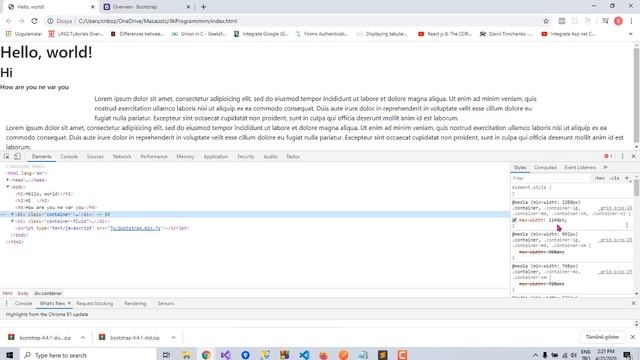This screenshot has width=640, height=360.
Task: Click the Tümünü göster (show all) downloads button
Action: tap(602, 337)
